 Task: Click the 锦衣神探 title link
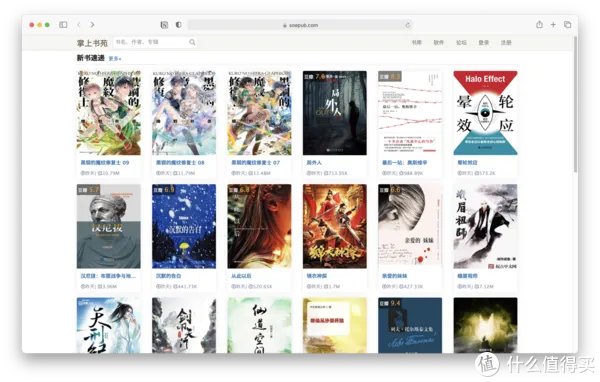(316, 276)
